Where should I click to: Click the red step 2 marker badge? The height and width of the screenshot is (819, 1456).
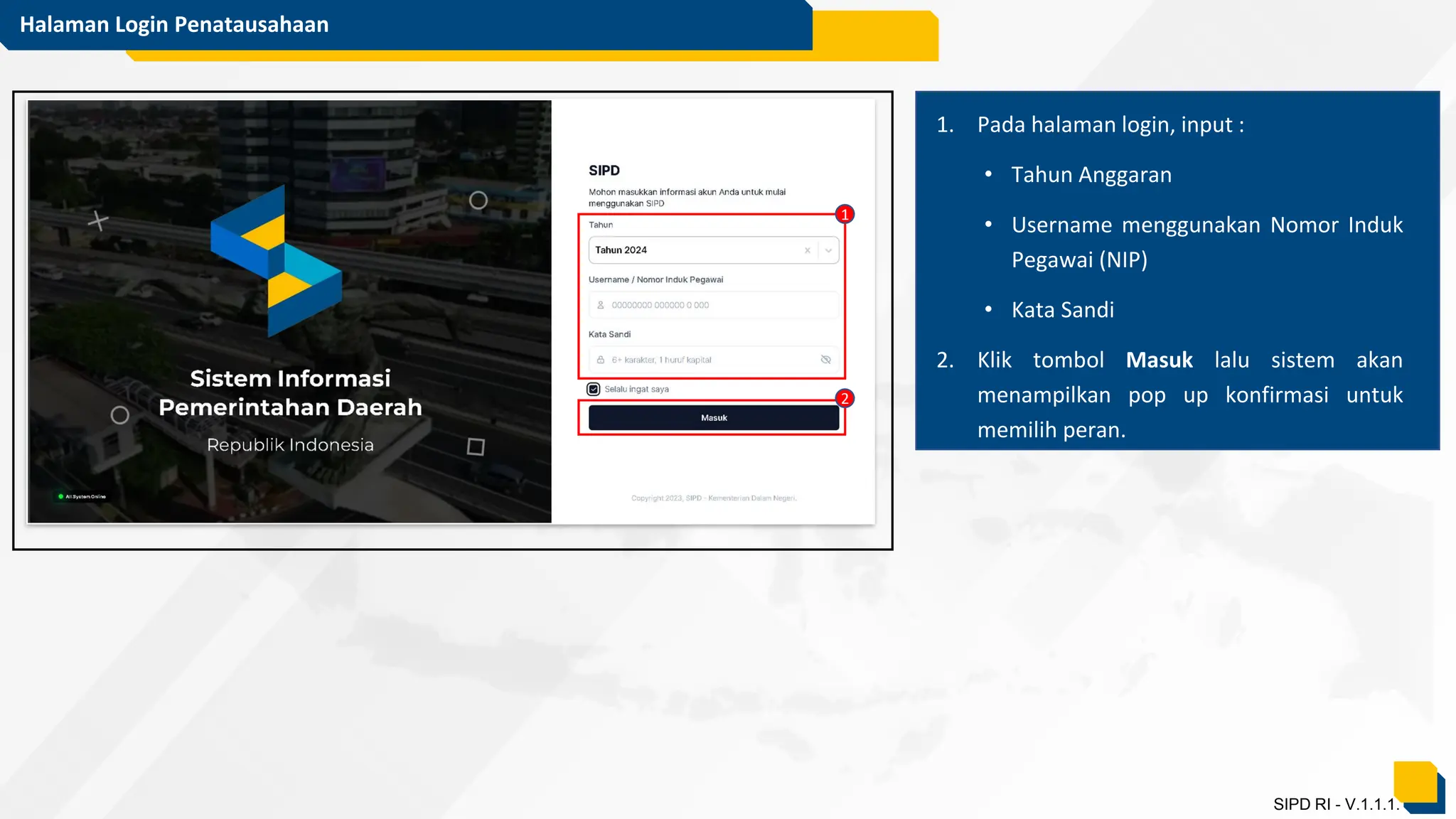point(845,398)
